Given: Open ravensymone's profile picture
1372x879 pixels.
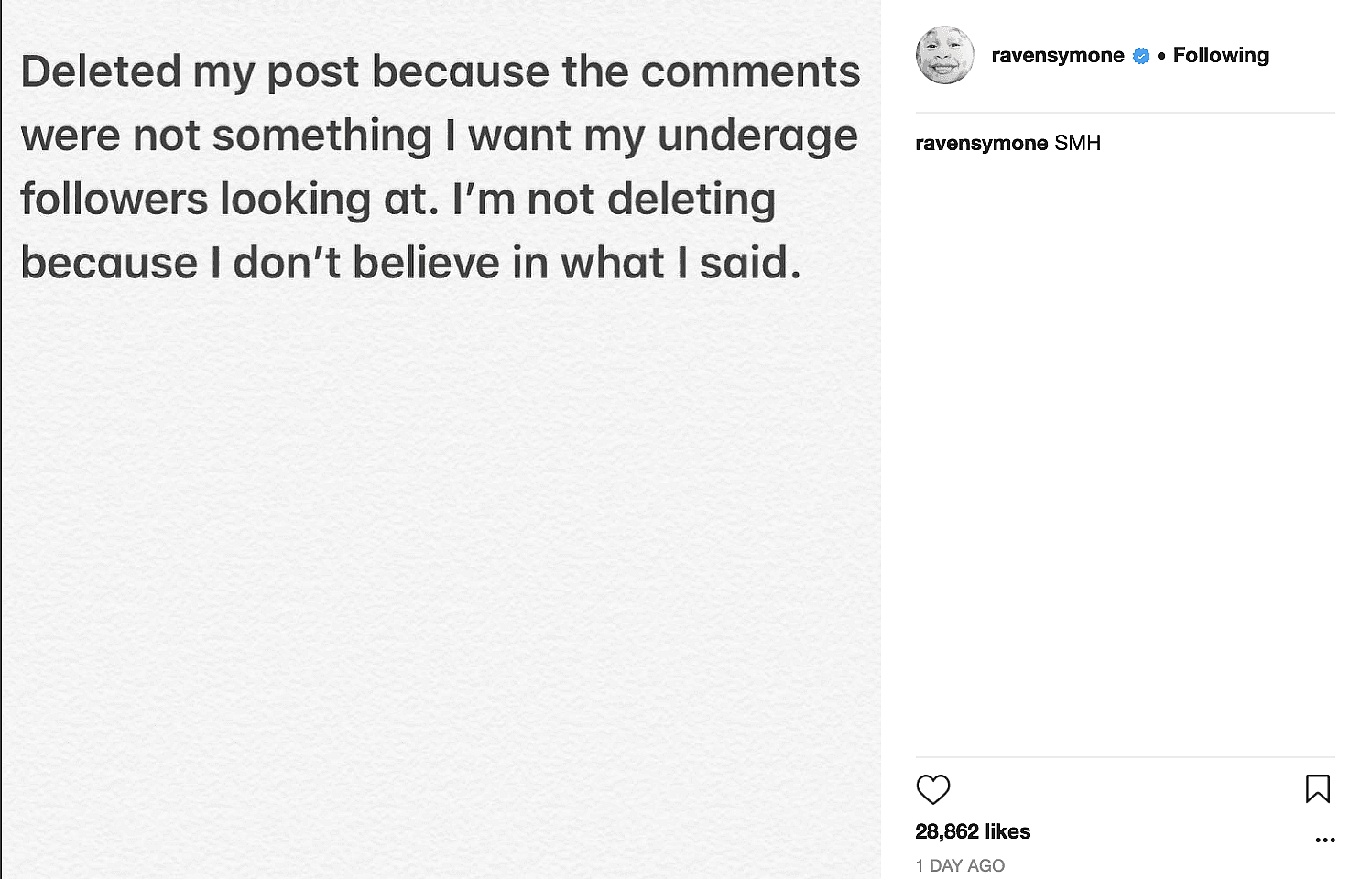Looking at the screenshot, I should pos(944,55).
